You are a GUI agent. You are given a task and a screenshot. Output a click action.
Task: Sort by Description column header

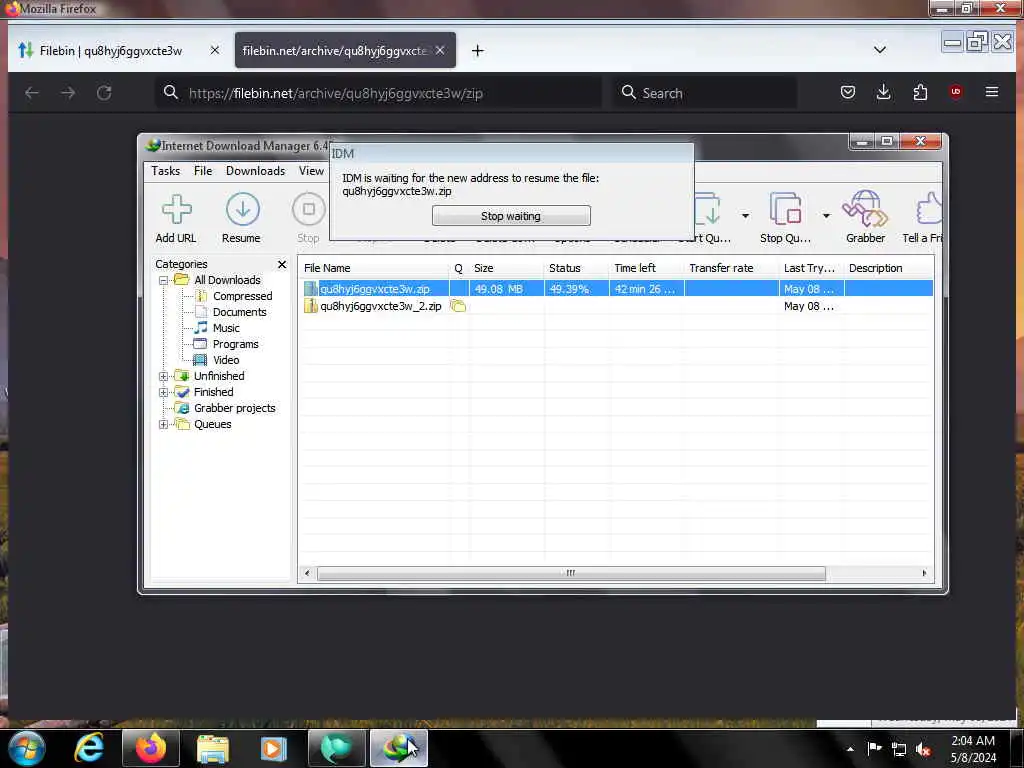point(888,268)
